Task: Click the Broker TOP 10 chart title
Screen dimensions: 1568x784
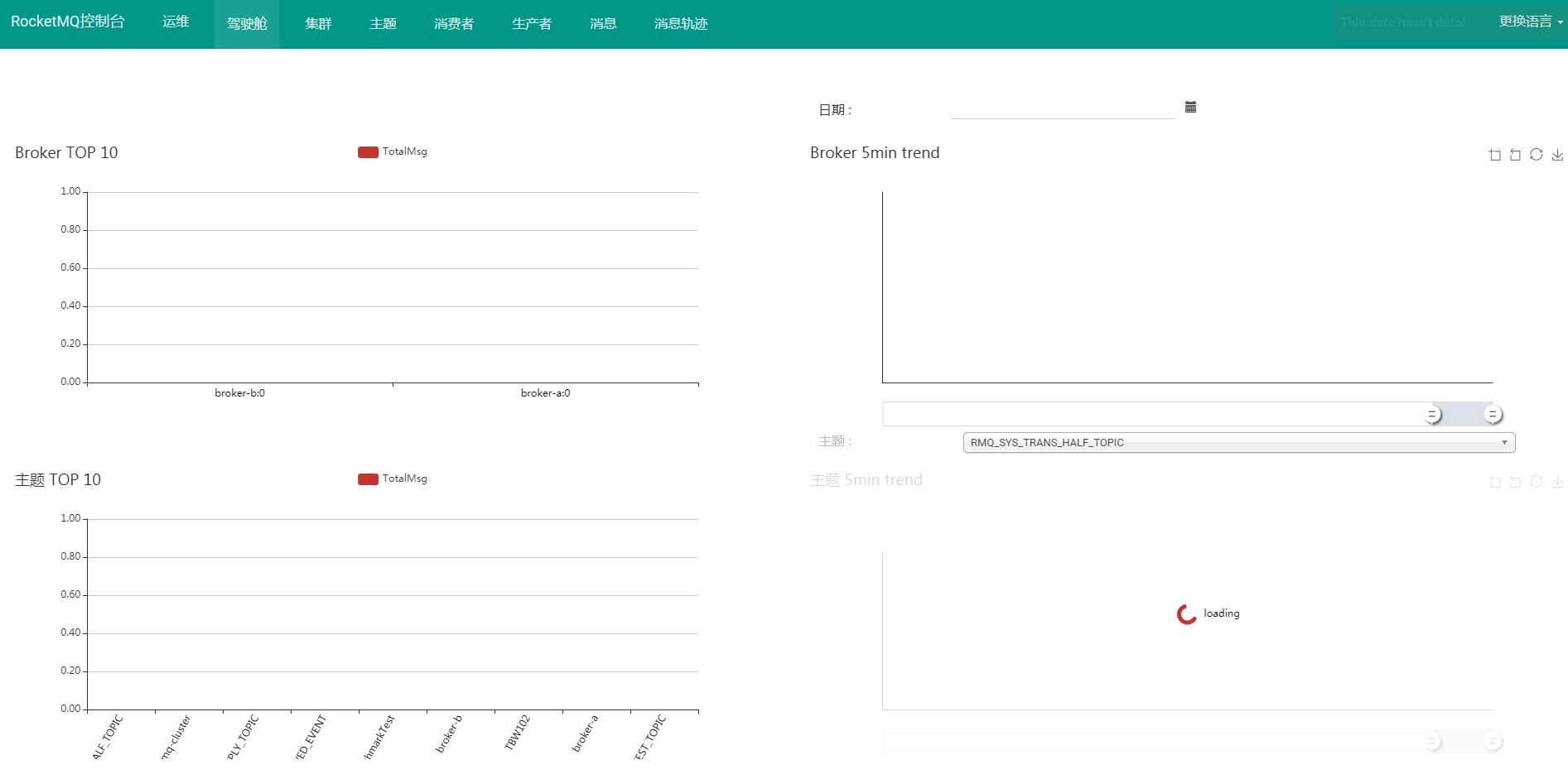Action: pyautogui.click(x=66, y=153)
